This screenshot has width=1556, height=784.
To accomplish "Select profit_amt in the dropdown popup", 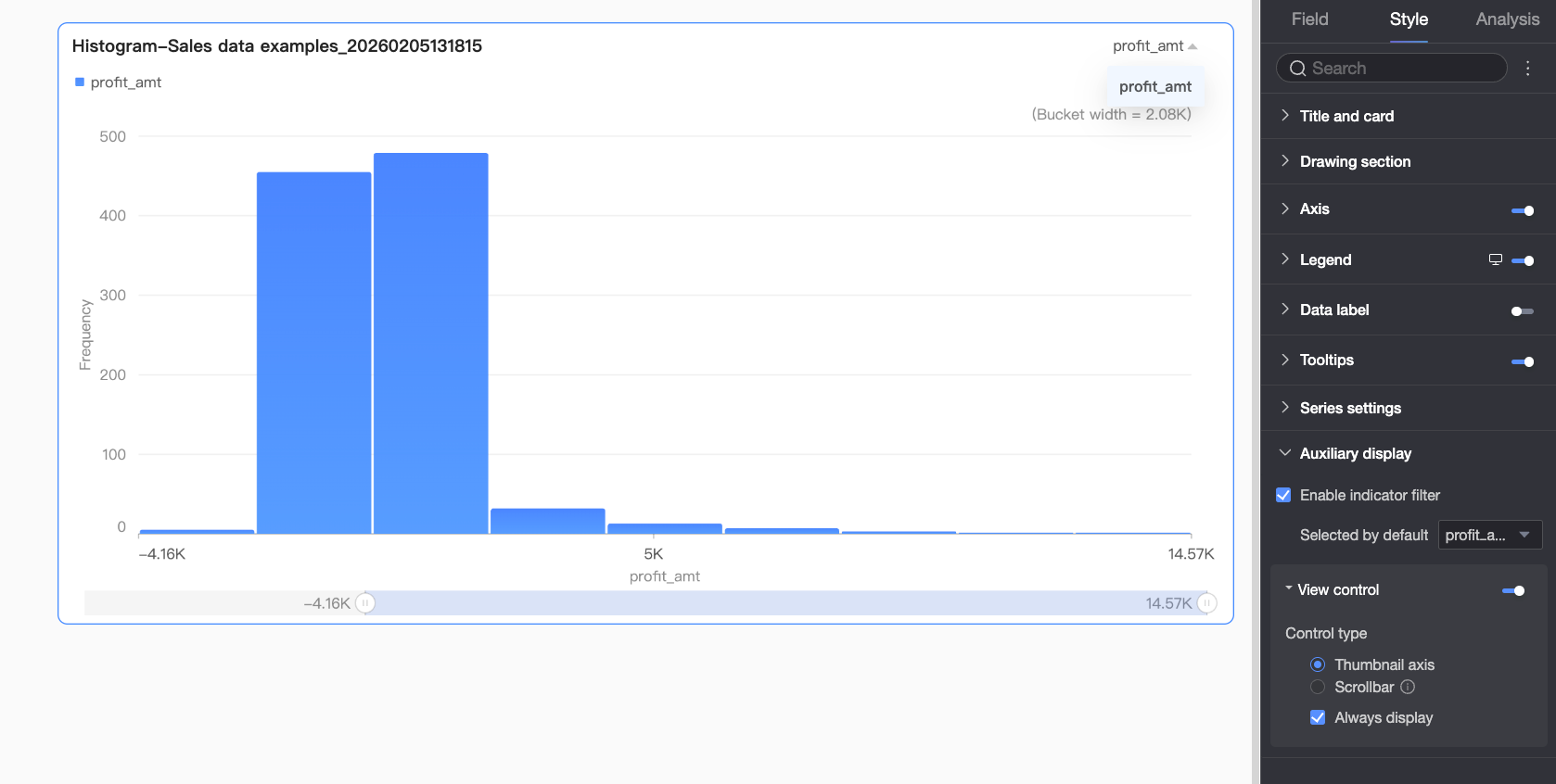I will [1154, 86].
